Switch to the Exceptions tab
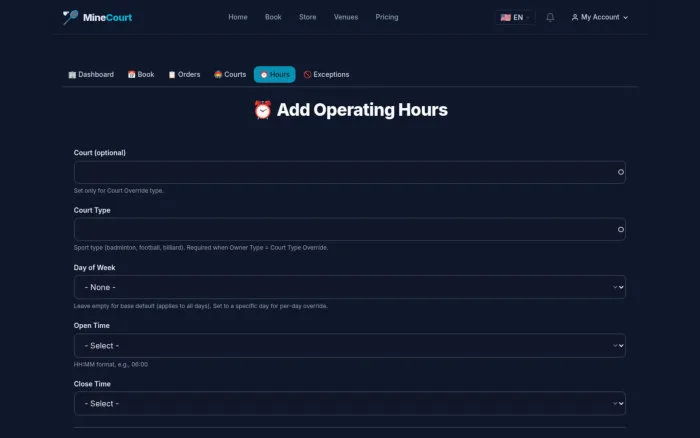This screenshot has height=438, width=700. click(326, 75)
